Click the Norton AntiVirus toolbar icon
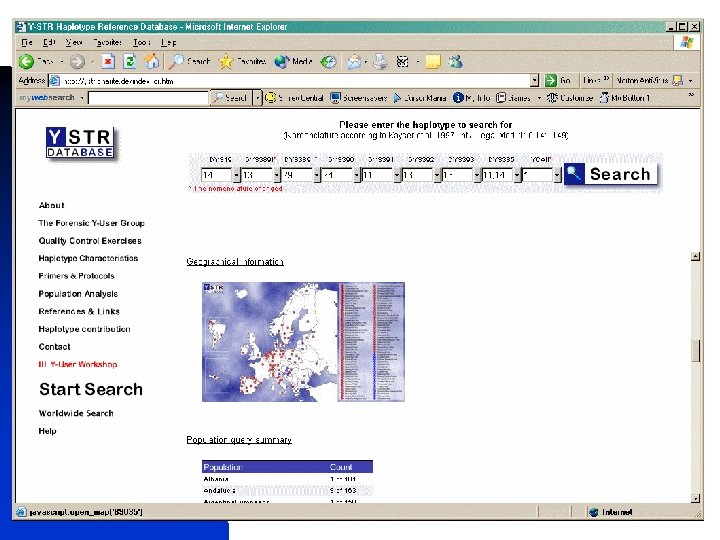 (x=677, y=80)
